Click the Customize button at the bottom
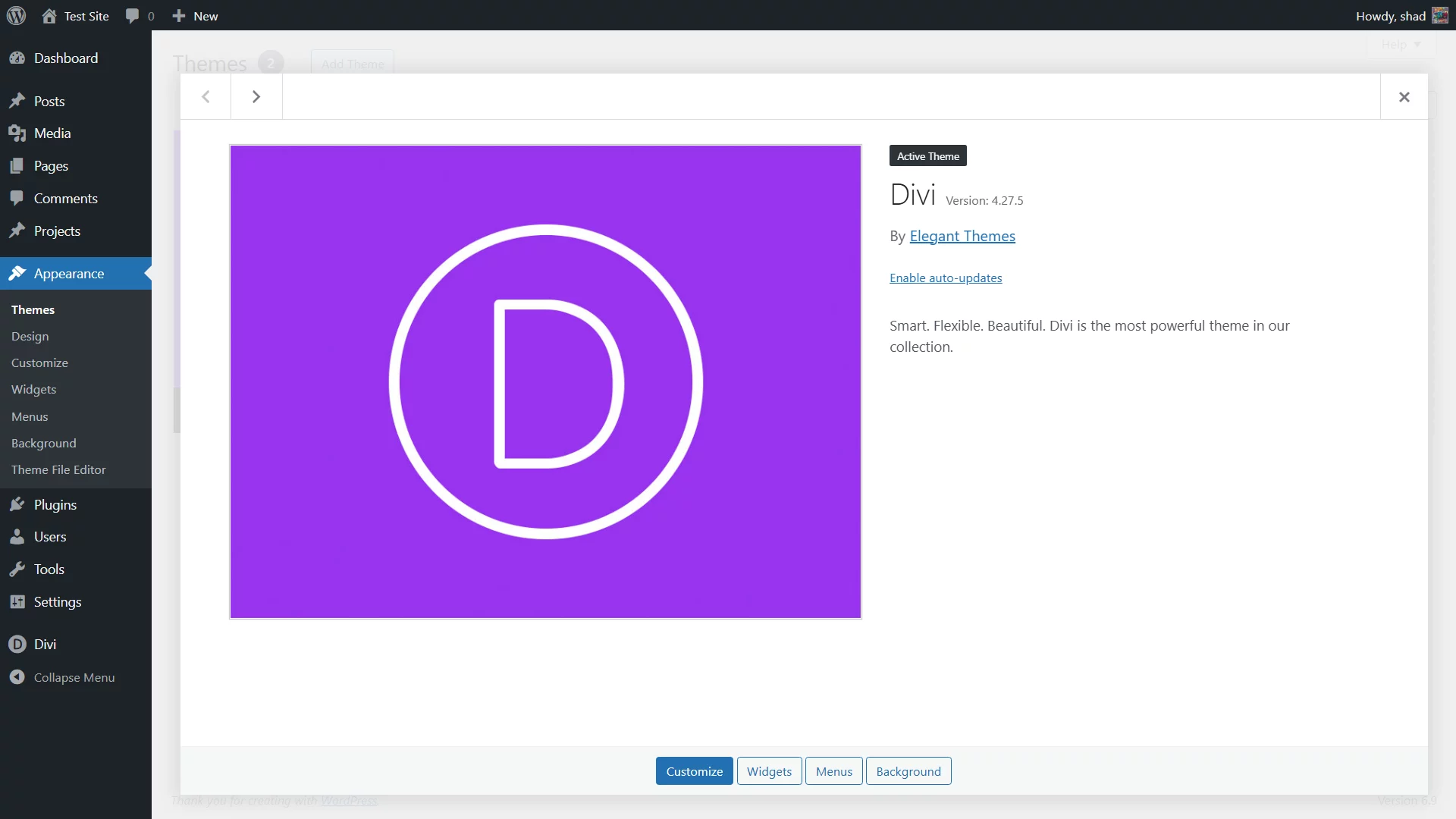Viewport: 1456px width, 819px height. (693, 770)
